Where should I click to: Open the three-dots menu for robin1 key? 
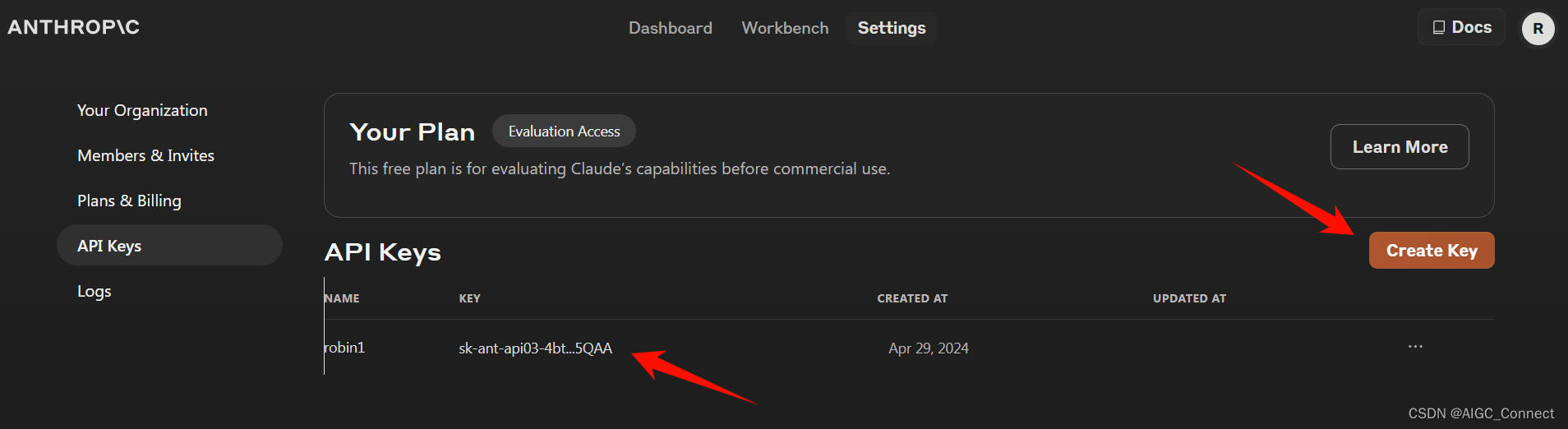click(1415, 347)
